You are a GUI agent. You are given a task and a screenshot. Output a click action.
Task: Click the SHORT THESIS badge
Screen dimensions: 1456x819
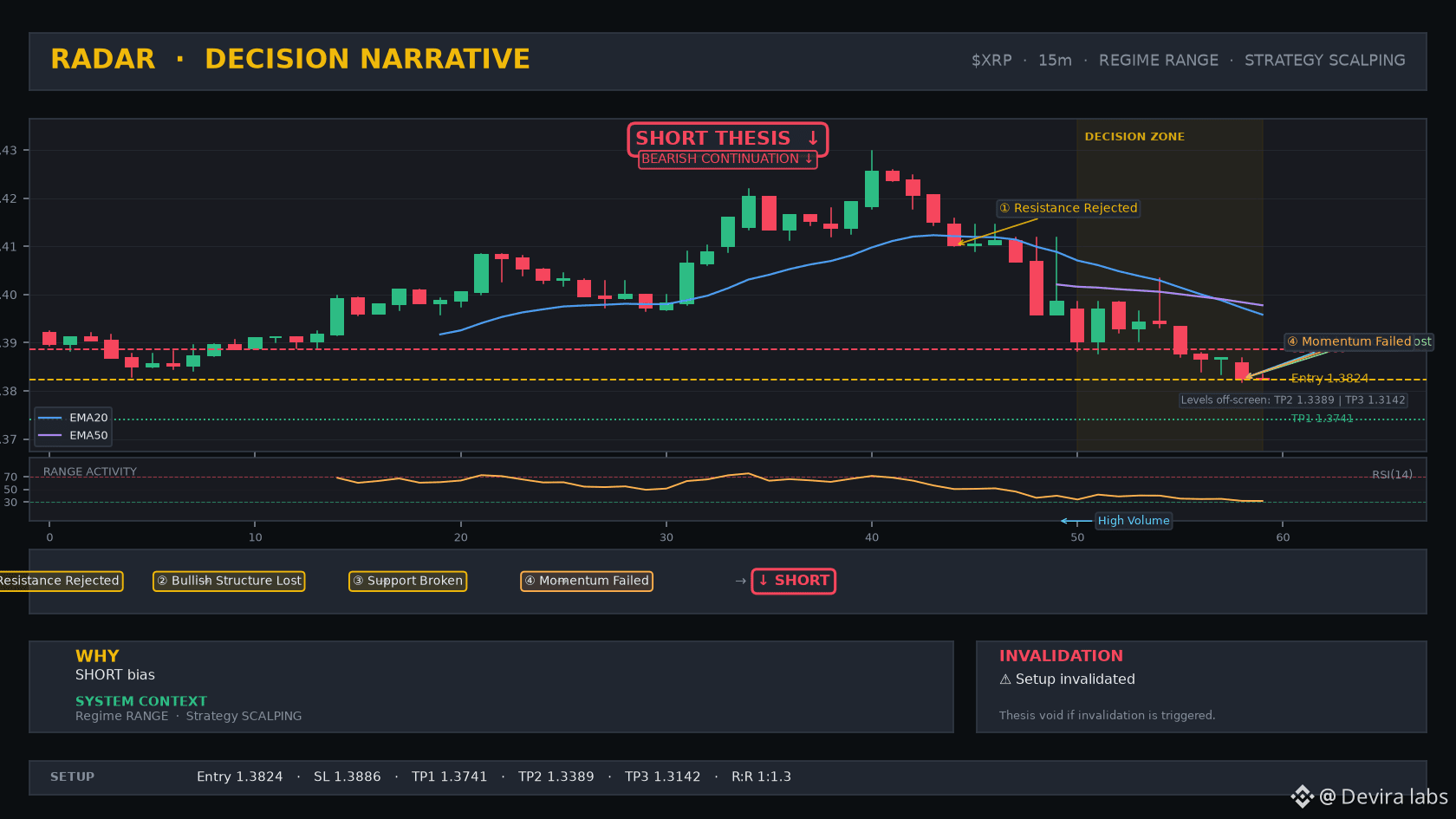[x=728, y=139]
